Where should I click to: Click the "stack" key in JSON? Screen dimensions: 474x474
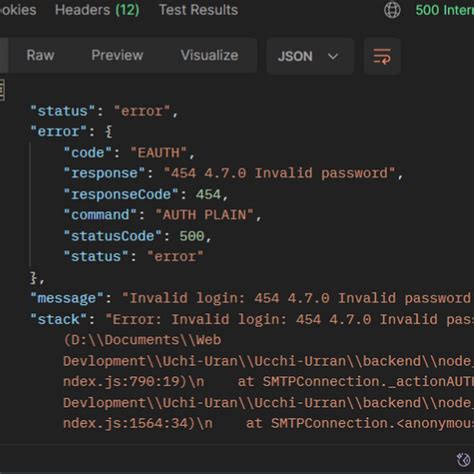click(59, 319)
